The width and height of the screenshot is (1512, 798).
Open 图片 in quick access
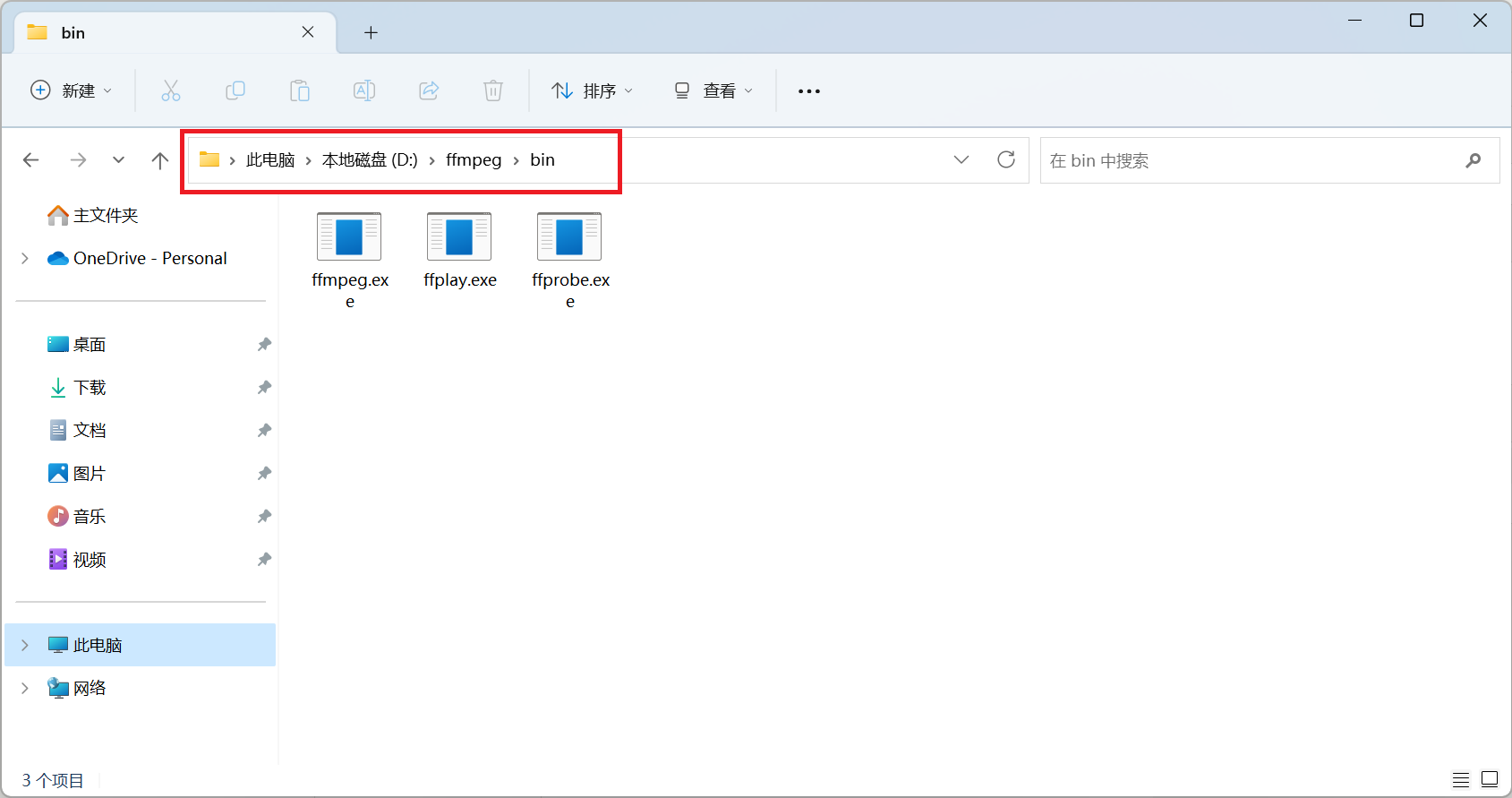coord(77,473)
